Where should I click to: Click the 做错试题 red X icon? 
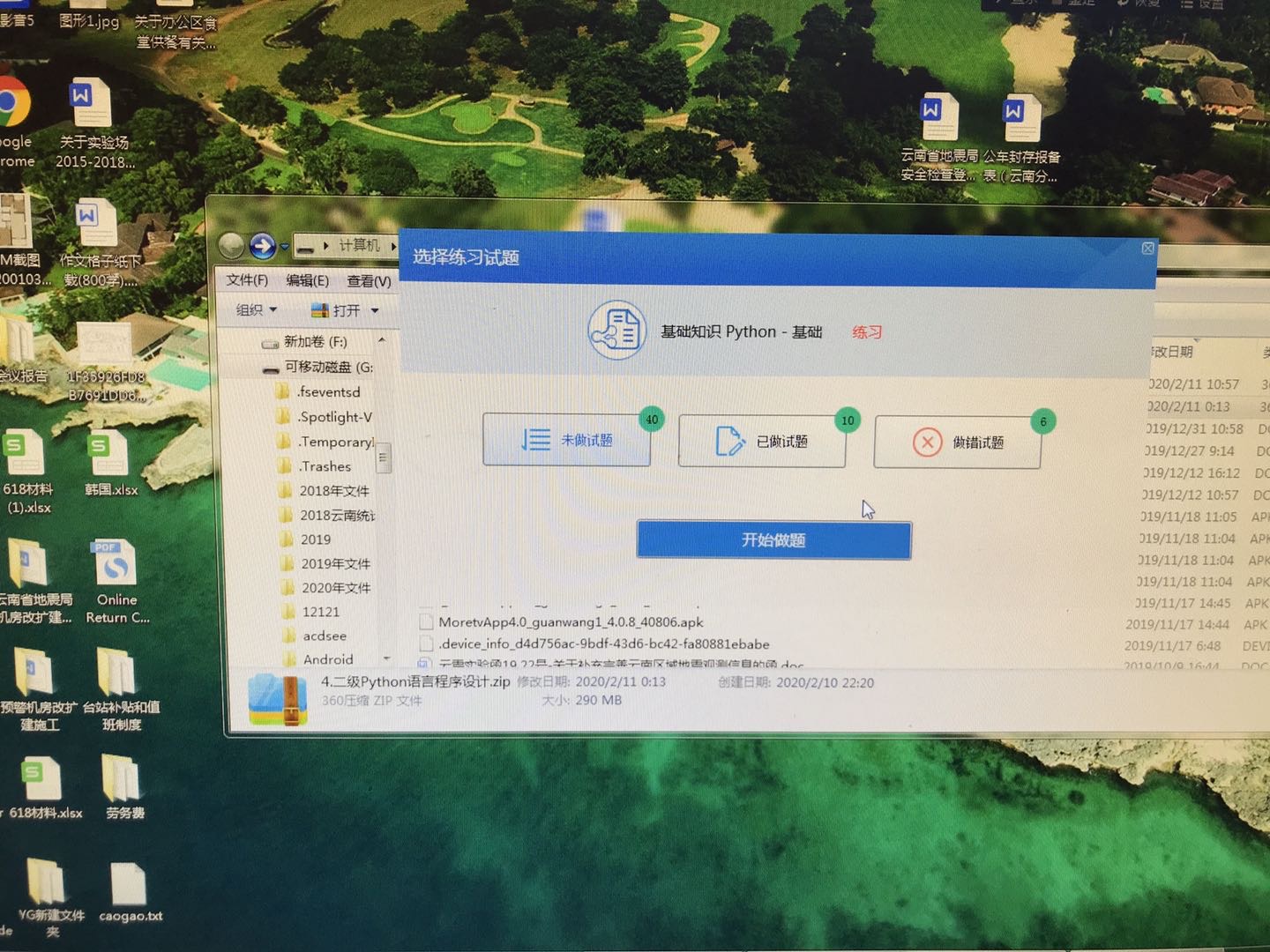[x=927, y=442]
